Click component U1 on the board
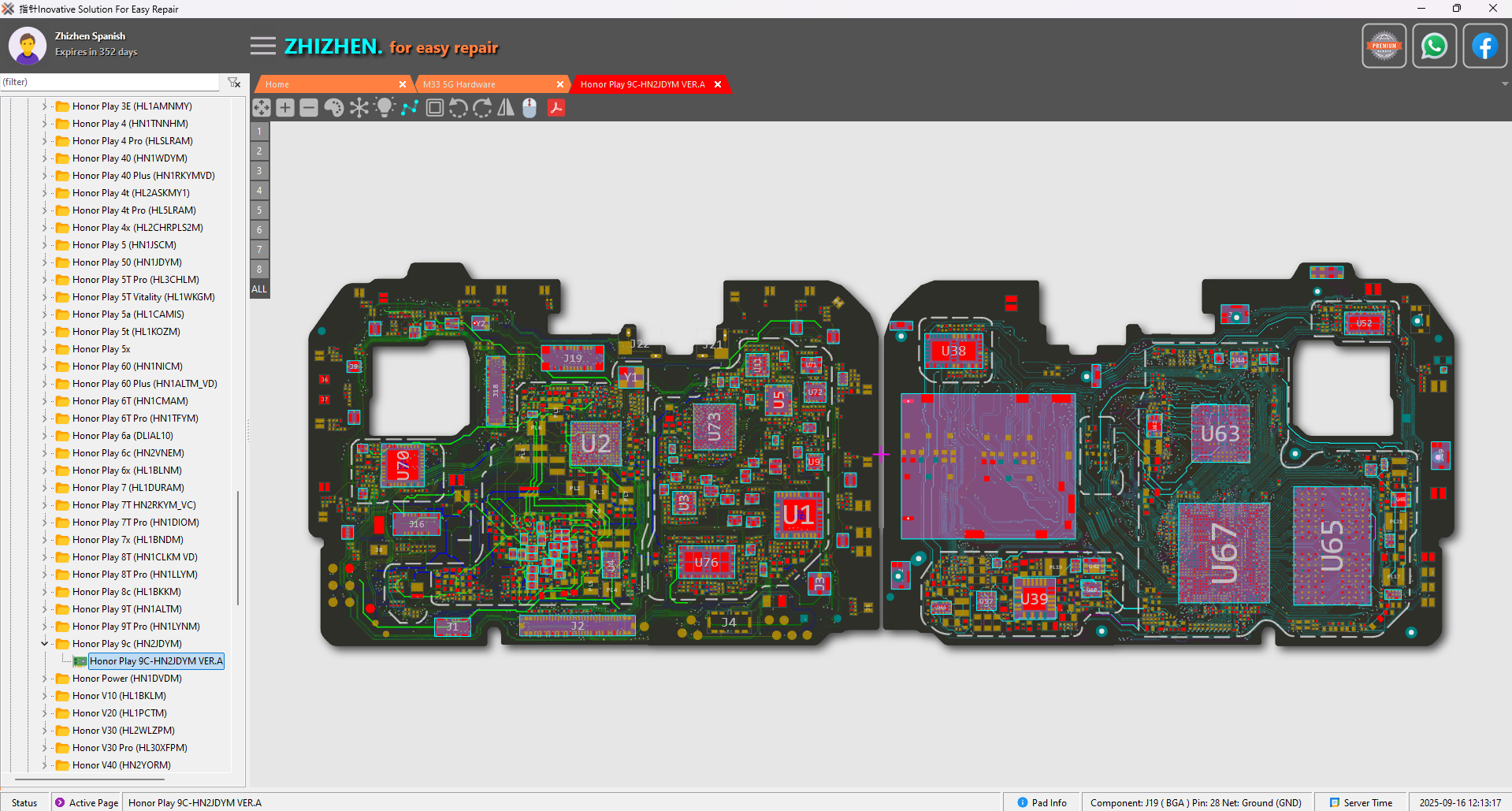Image resolution: width=1512 pixels, height=811 pixels. (x=798, y=515)
